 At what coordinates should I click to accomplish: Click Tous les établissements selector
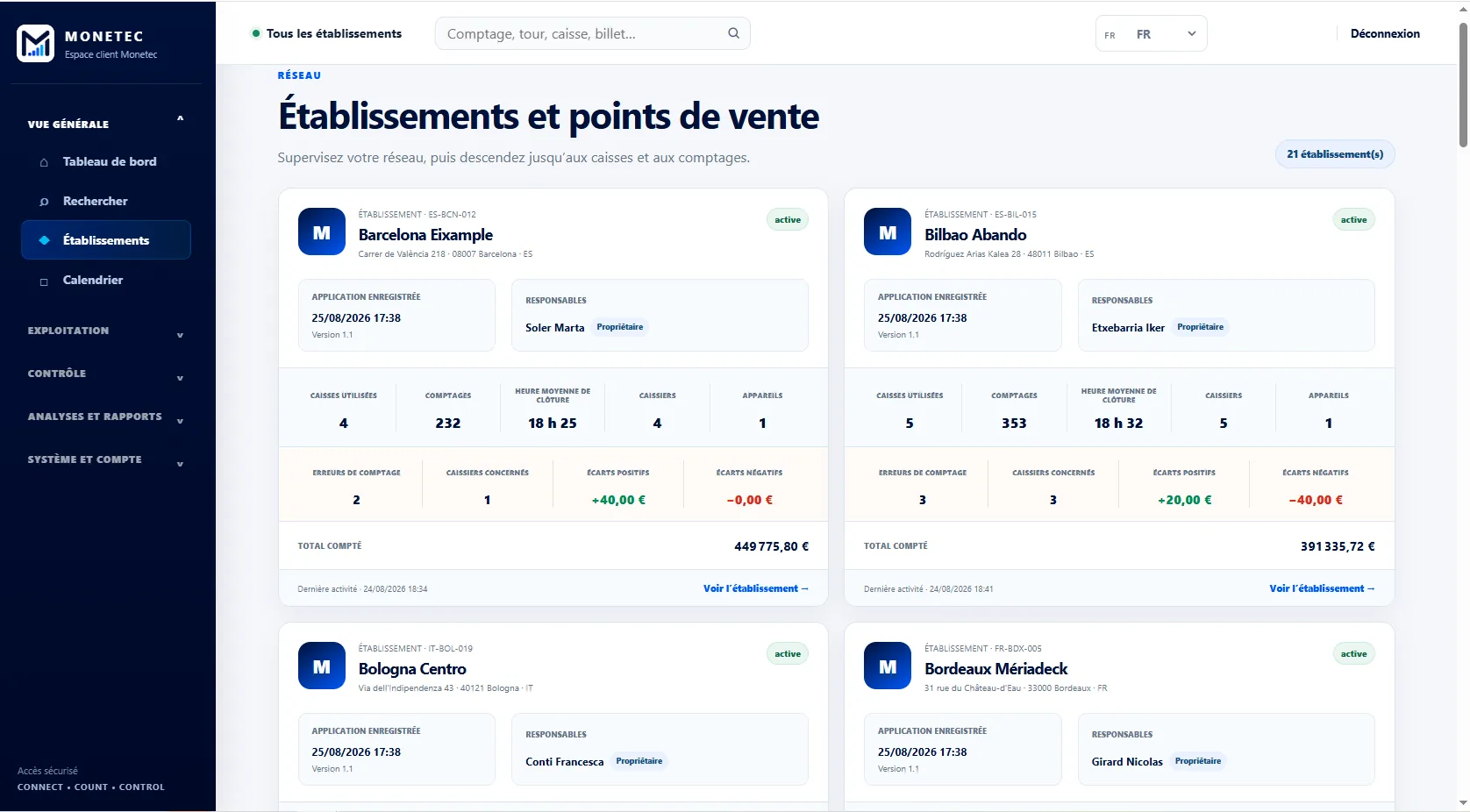(x=326, y=33)
